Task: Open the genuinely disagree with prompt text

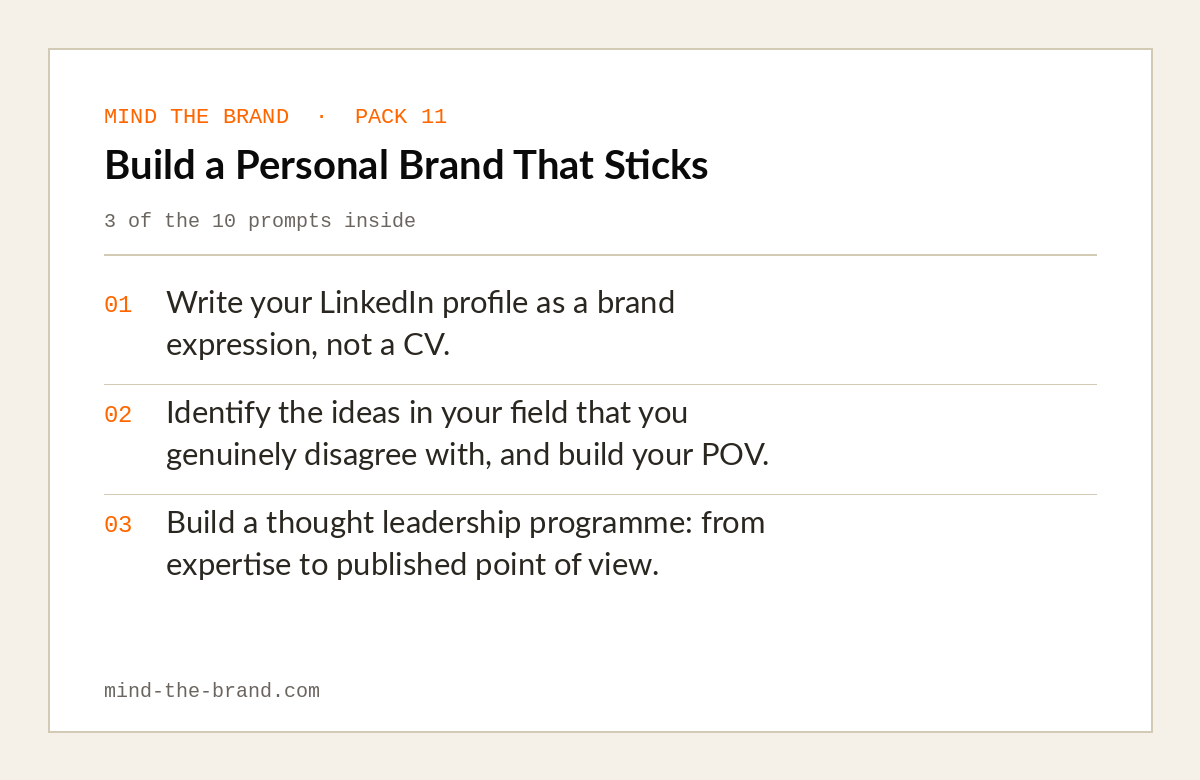Action: pyautogui.click(x=467, y=433)
